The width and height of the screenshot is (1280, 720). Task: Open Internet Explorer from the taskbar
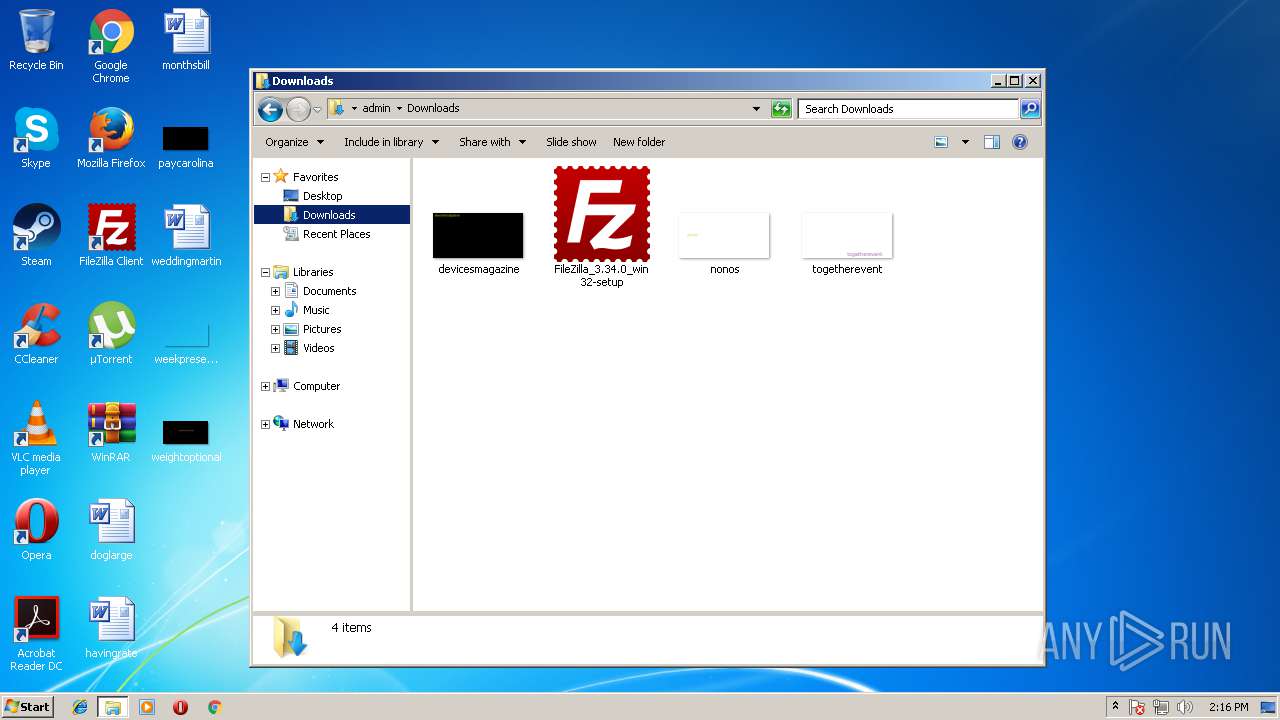[80, 707]
